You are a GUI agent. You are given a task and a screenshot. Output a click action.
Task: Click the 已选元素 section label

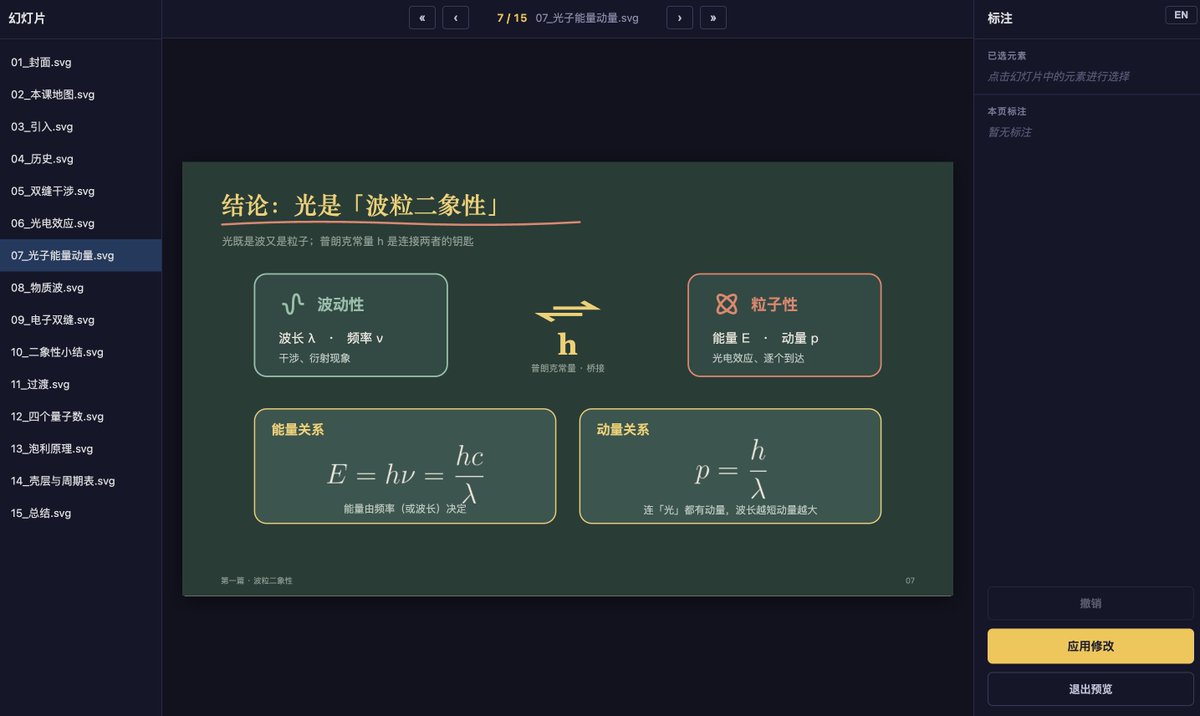coord(1007,56)
